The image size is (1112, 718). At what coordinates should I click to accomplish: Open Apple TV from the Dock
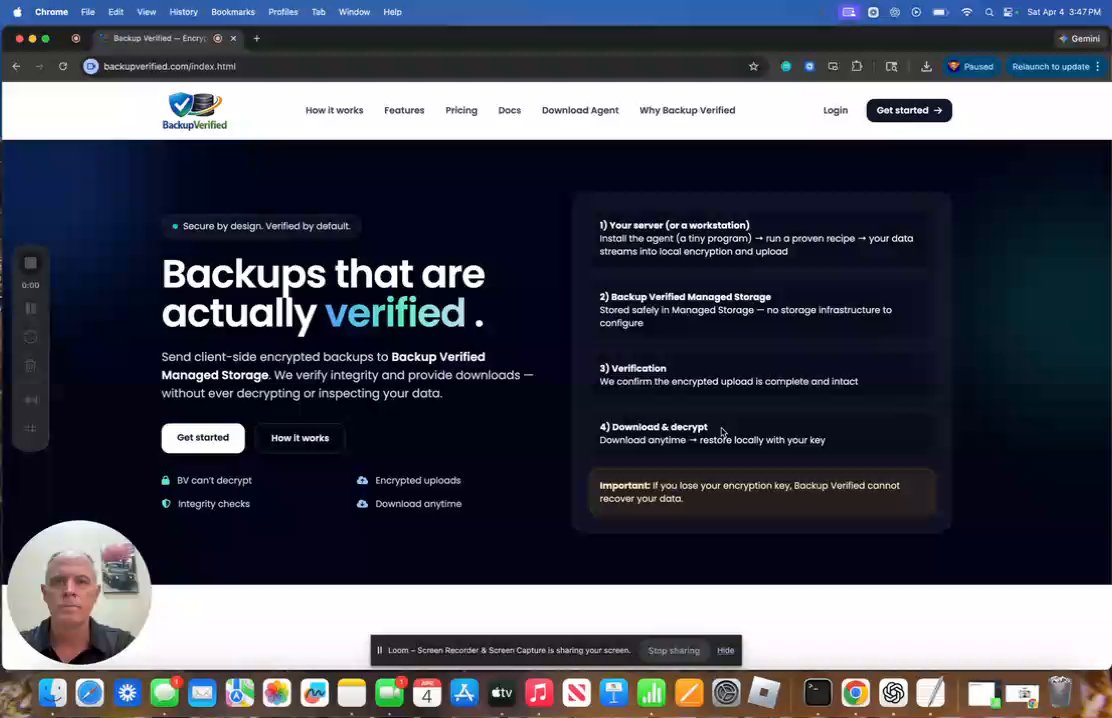502,692
